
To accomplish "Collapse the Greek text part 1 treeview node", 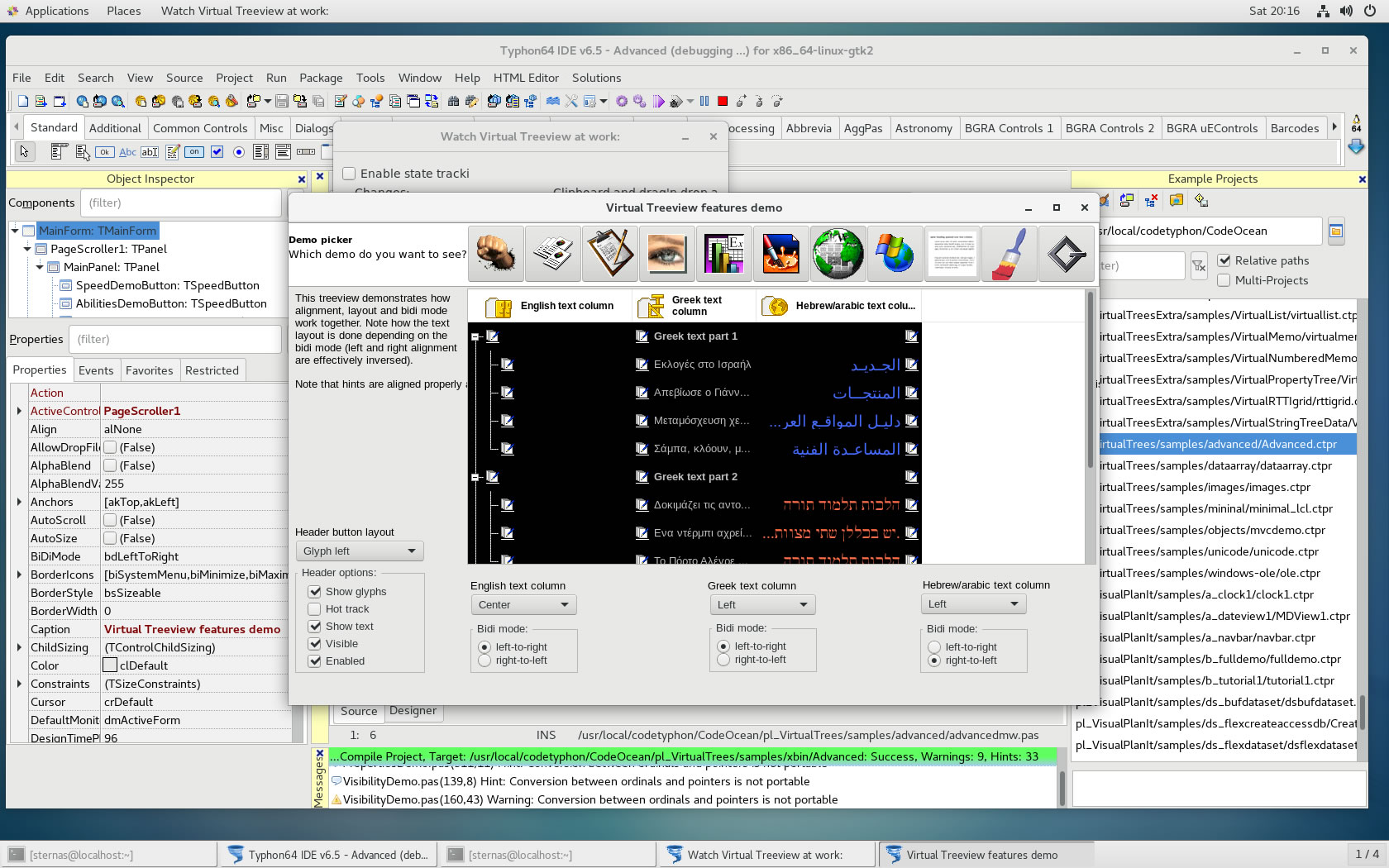I will 475,336.
